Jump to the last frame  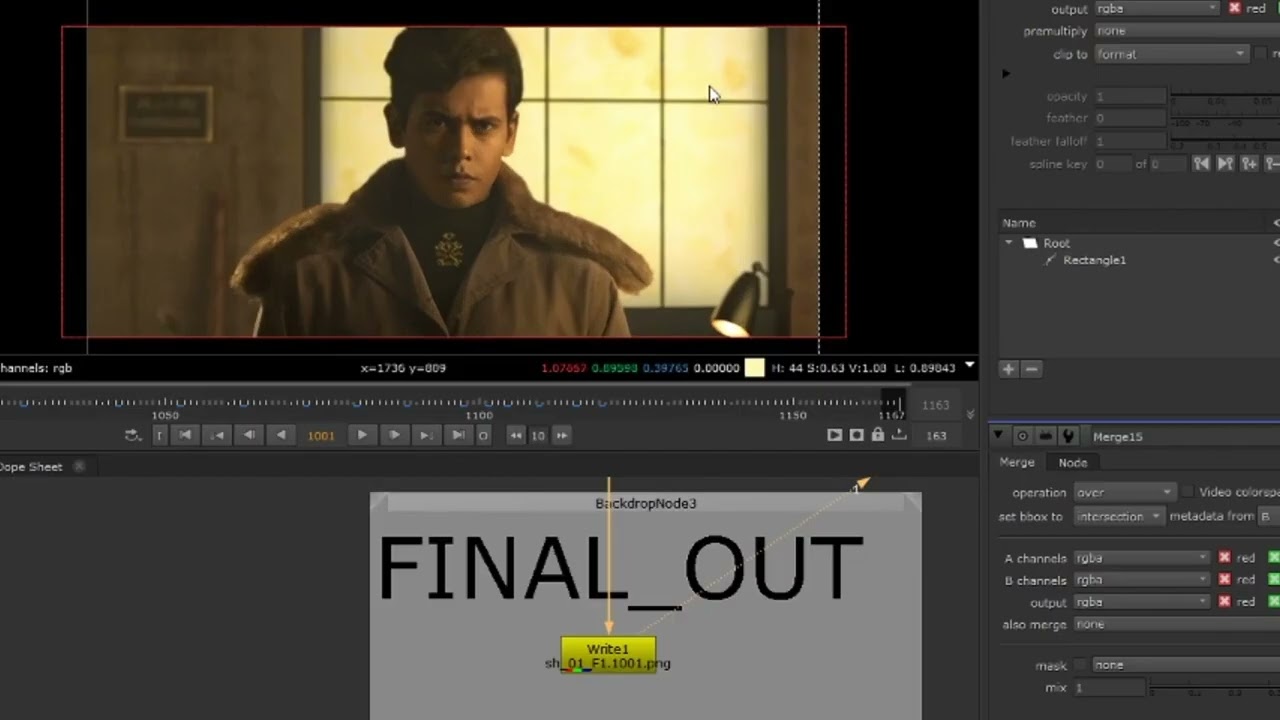pyautogui.click(x=458, y=435)
